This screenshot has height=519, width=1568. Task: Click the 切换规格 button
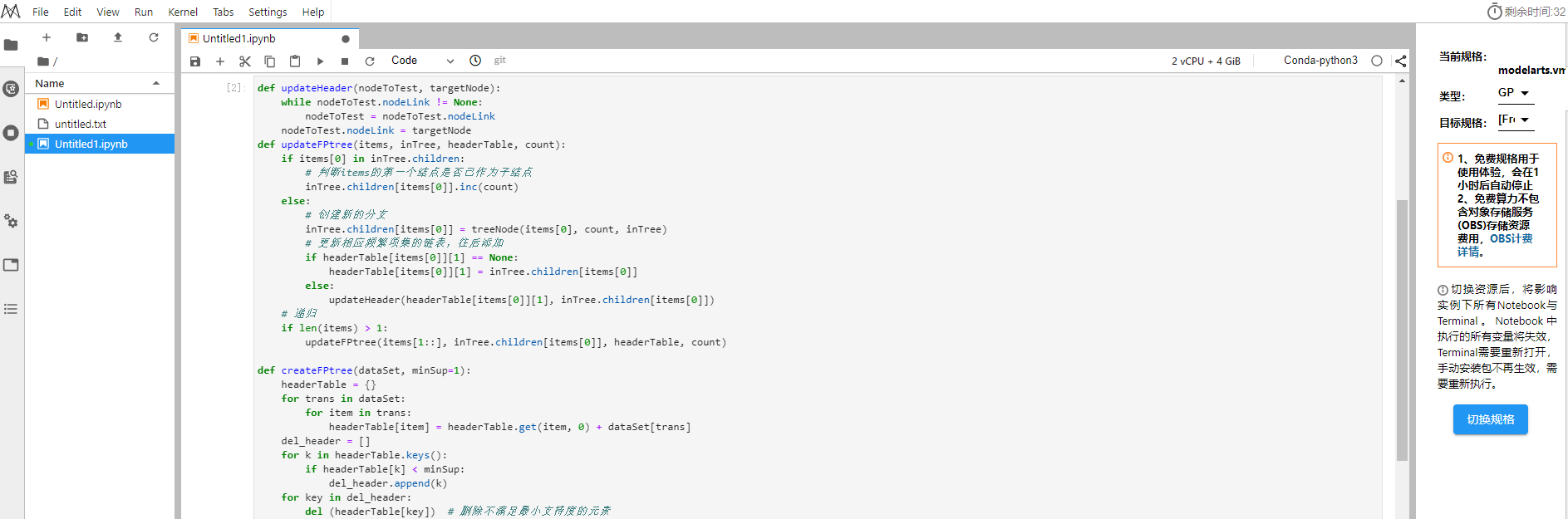[x=1490, y=419]
